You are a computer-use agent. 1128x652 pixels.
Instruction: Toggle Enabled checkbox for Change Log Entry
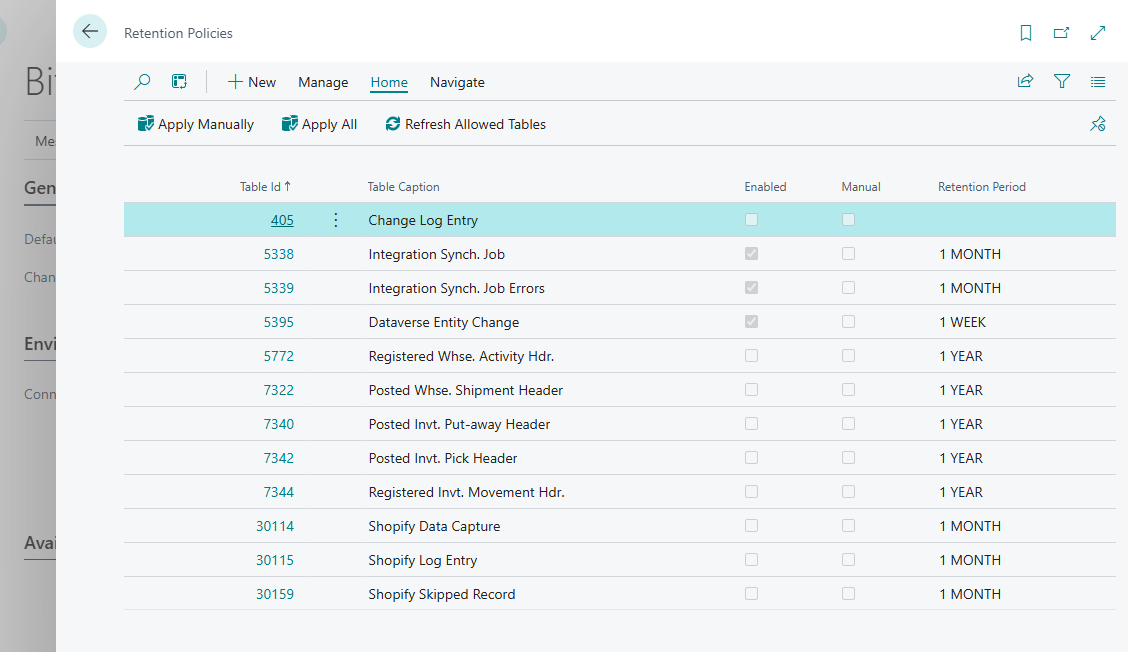(751, 219)
